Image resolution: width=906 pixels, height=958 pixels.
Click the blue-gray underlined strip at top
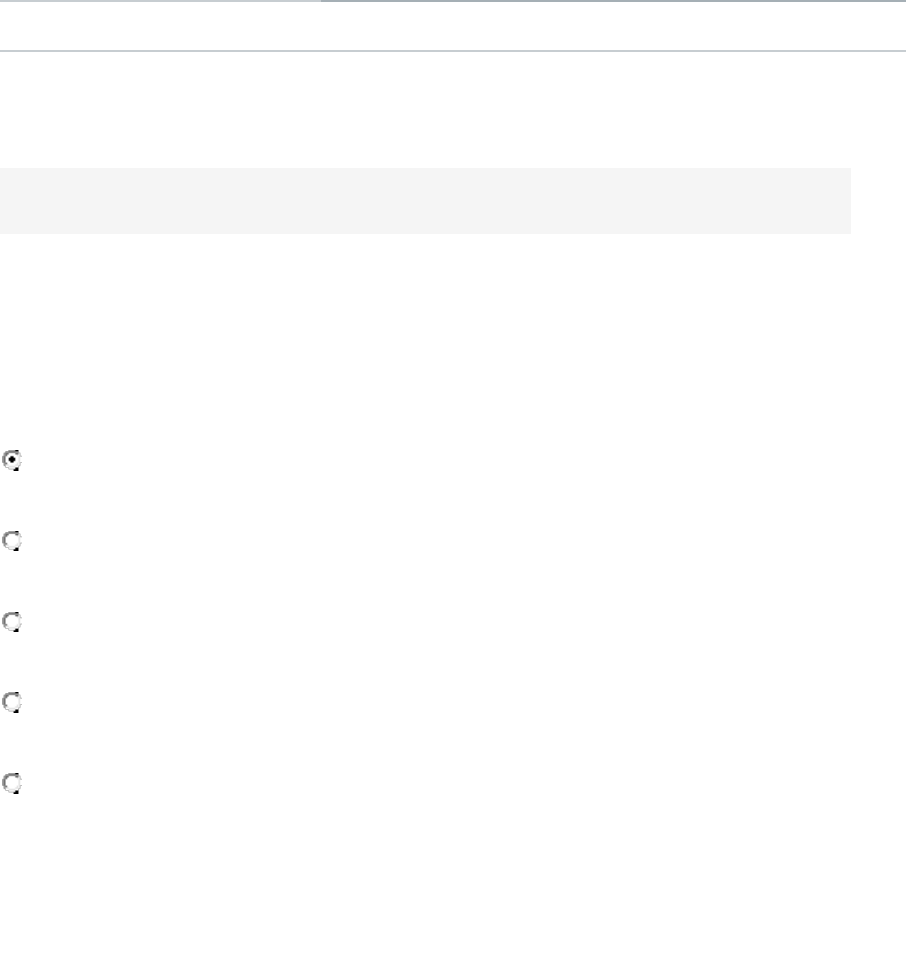point(612,2)
